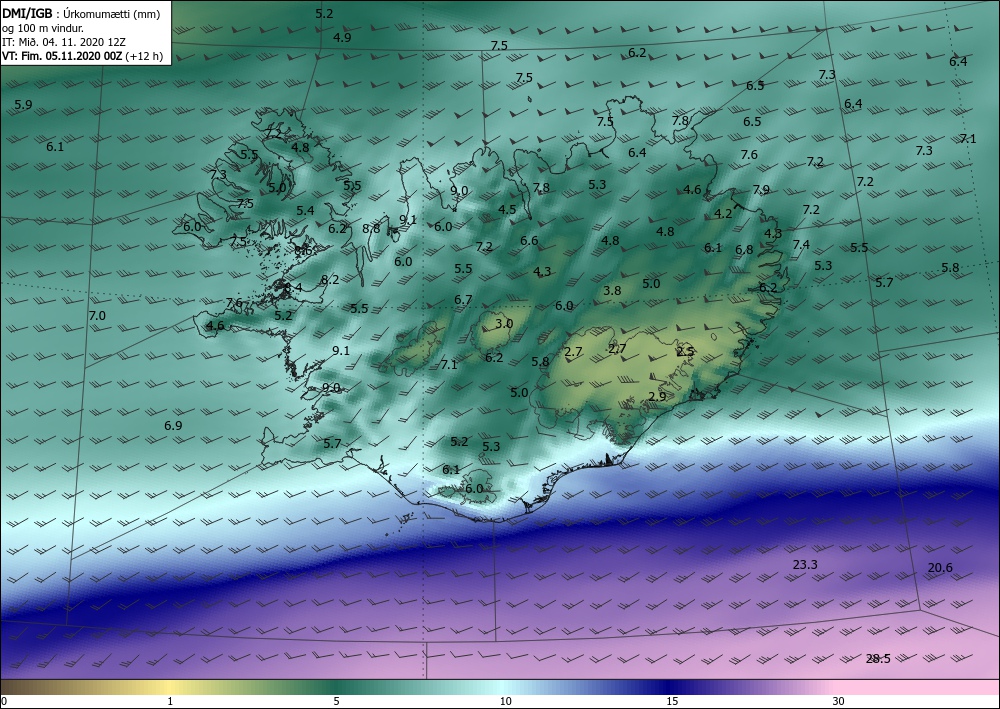
Task: Click the 4.2 value on the map
Action: coord(723,214)
